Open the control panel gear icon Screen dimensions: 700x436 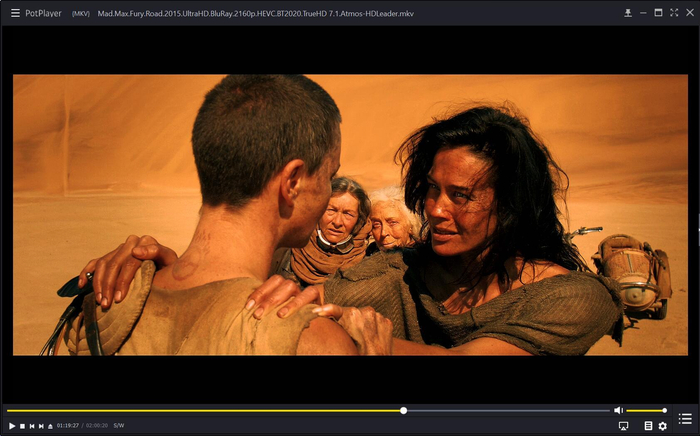coord(662,426)
